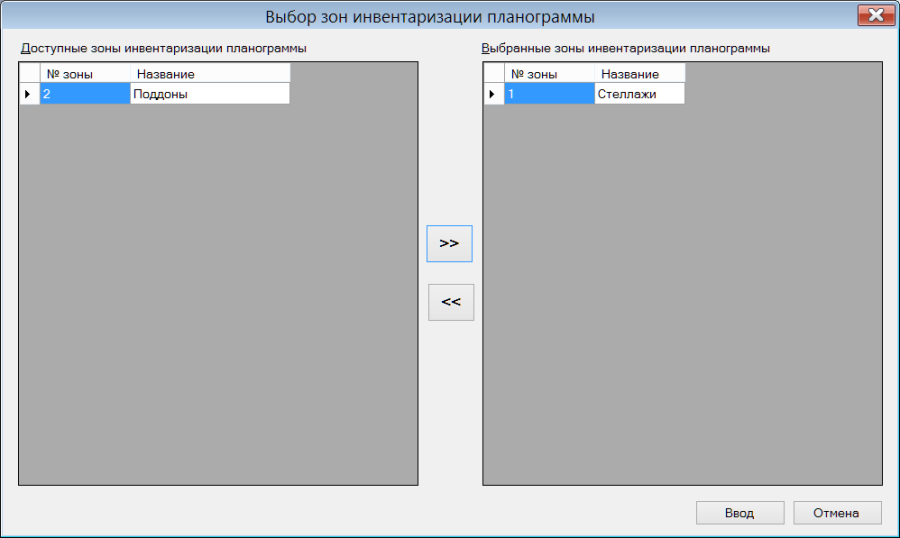Image resolution: width=900 pixels, height=538 pixels.
Task: Click select-all corner cell of selected grid
Action: point(494,73)
